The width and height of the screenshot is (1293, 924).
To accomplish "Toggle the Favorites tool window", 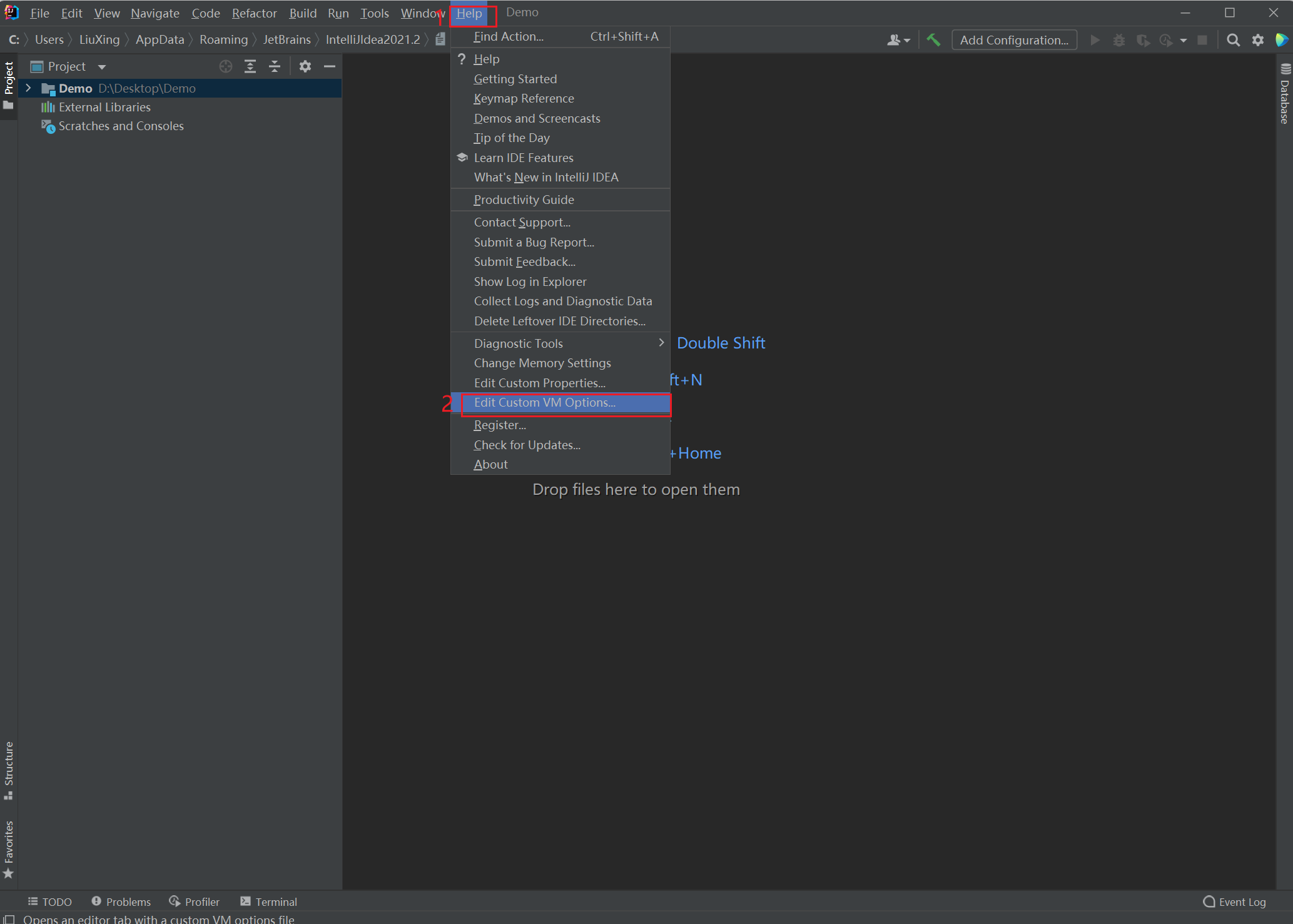I will click(x=9, y=848).
